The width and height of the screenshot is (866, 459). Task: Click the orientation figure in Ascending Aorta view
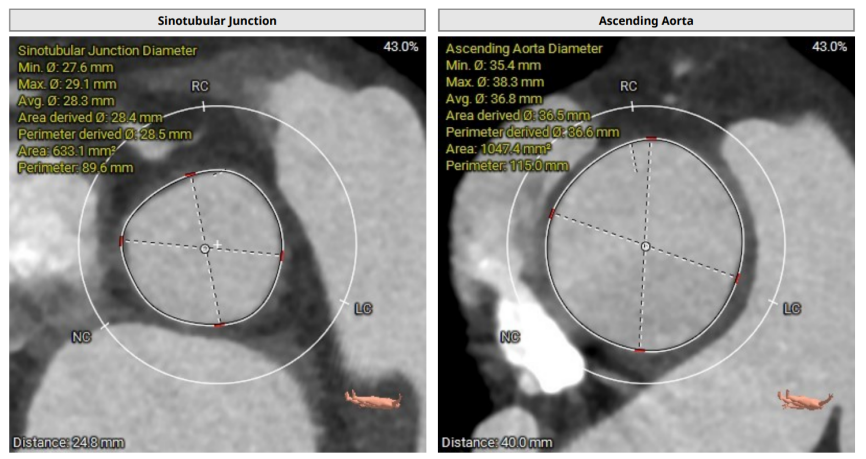805,400
